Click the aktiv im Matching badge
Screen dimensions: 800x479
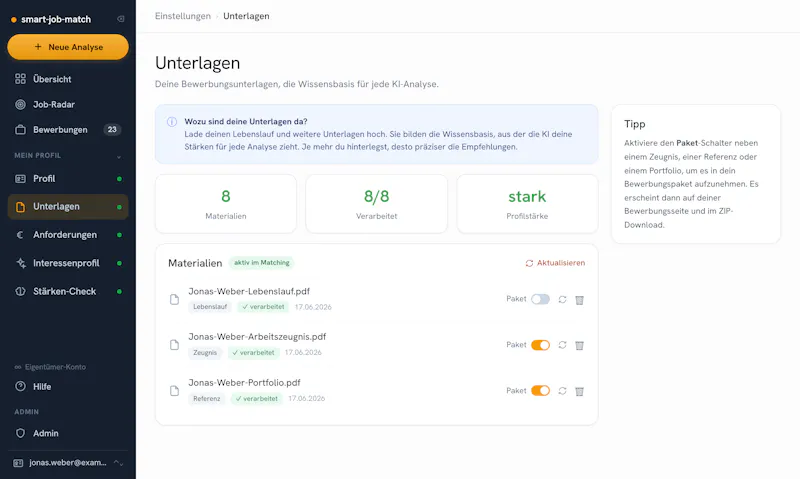click(x=261, y=263)
